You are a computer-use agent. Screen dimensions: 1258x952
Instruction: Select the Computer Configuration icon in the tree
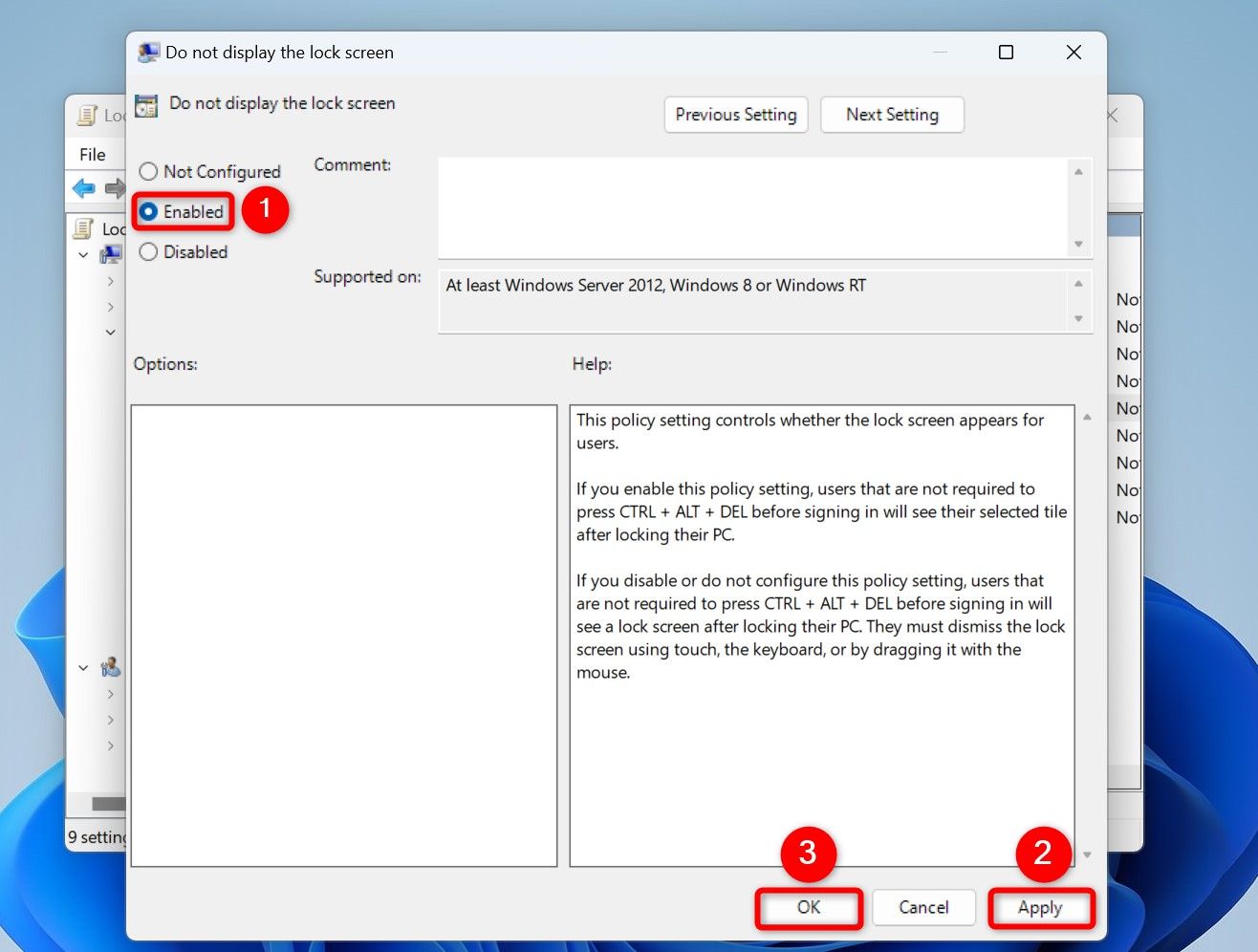[x=112, y=255]
